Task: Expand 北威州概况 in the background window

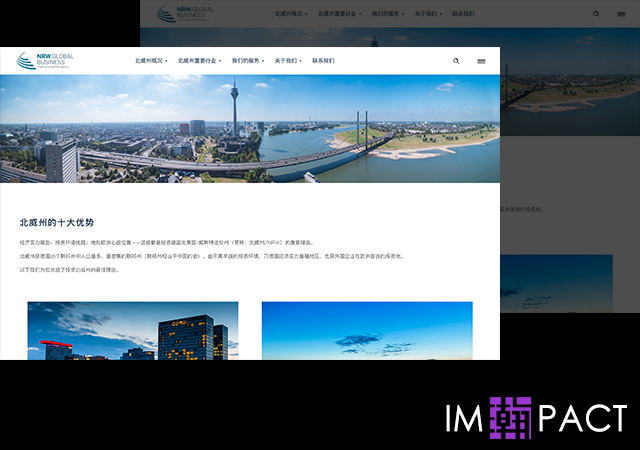Action: coord(291,13)
